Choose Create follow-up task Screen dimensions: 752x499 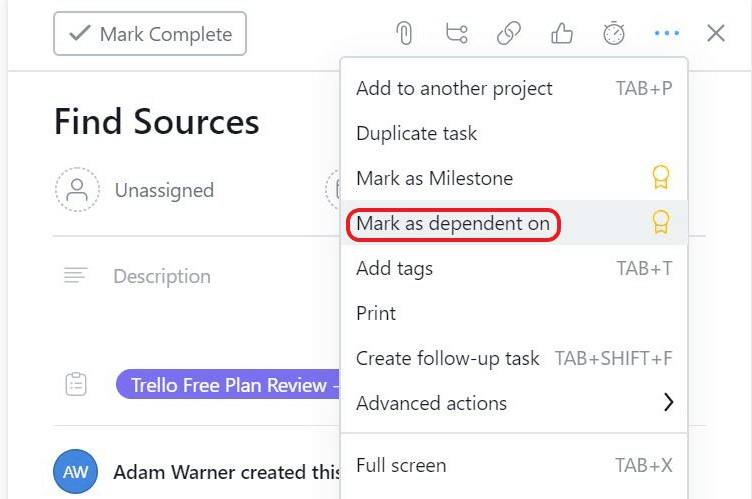(x=448, y=358)
